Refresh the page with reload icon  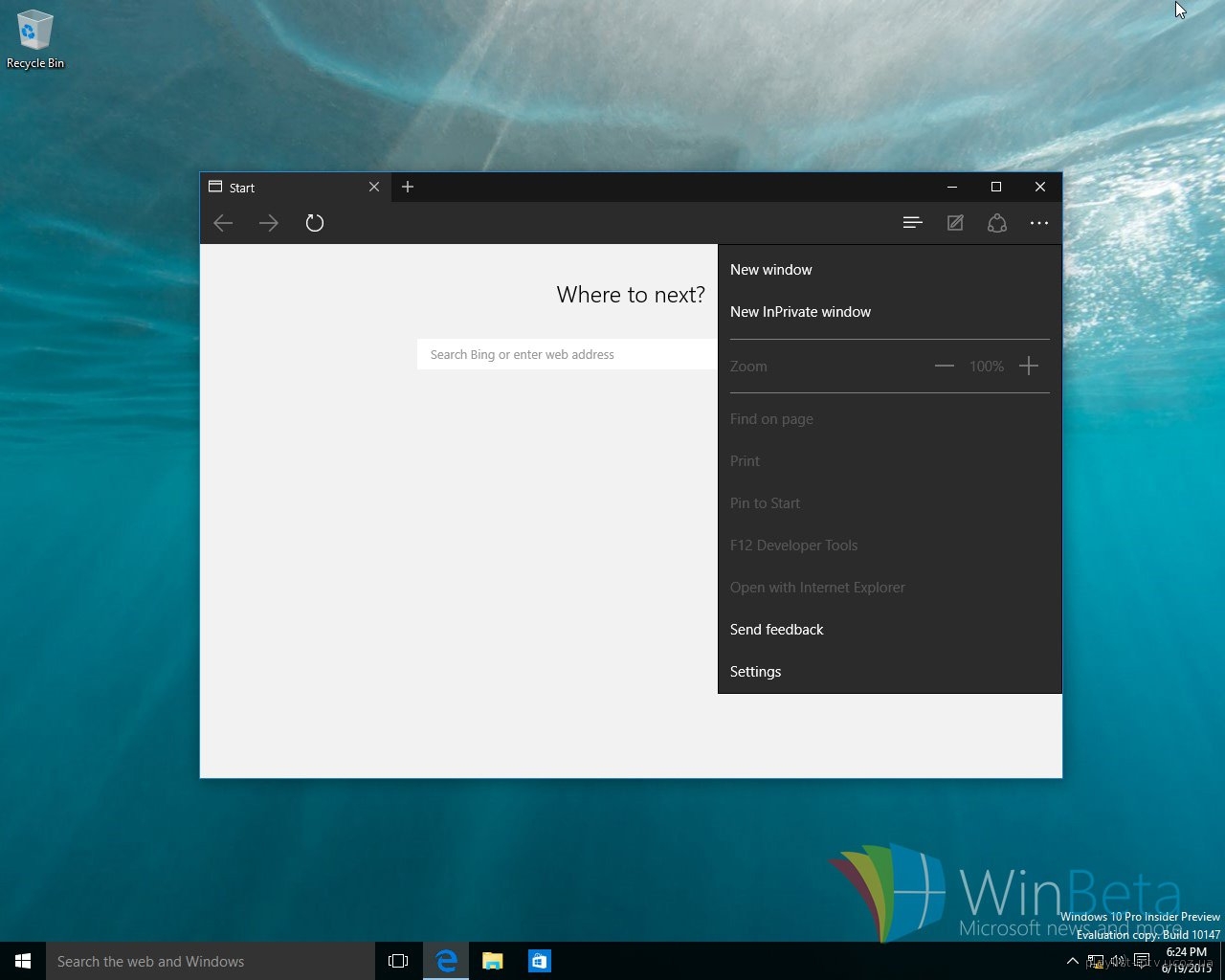point(315,223)
